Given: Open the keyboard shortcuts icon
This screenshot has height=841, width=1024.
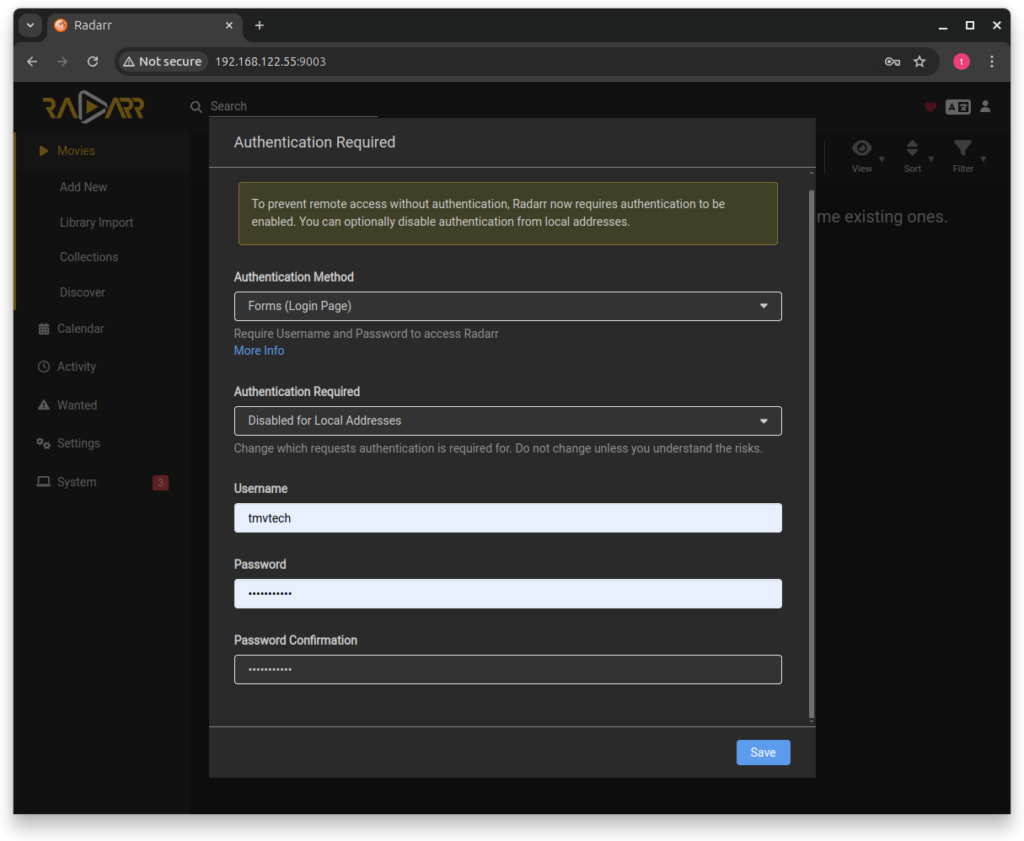Looking at the screenshot, I should point(958,107).
